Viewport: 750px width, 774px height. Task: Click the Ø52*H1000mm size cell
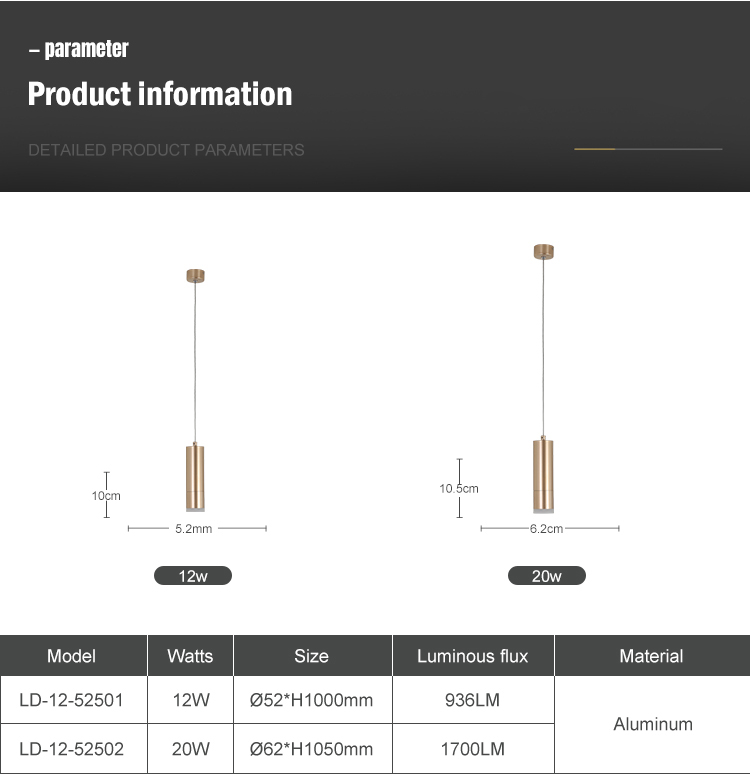pyautogui.click(x=311, y=700)
